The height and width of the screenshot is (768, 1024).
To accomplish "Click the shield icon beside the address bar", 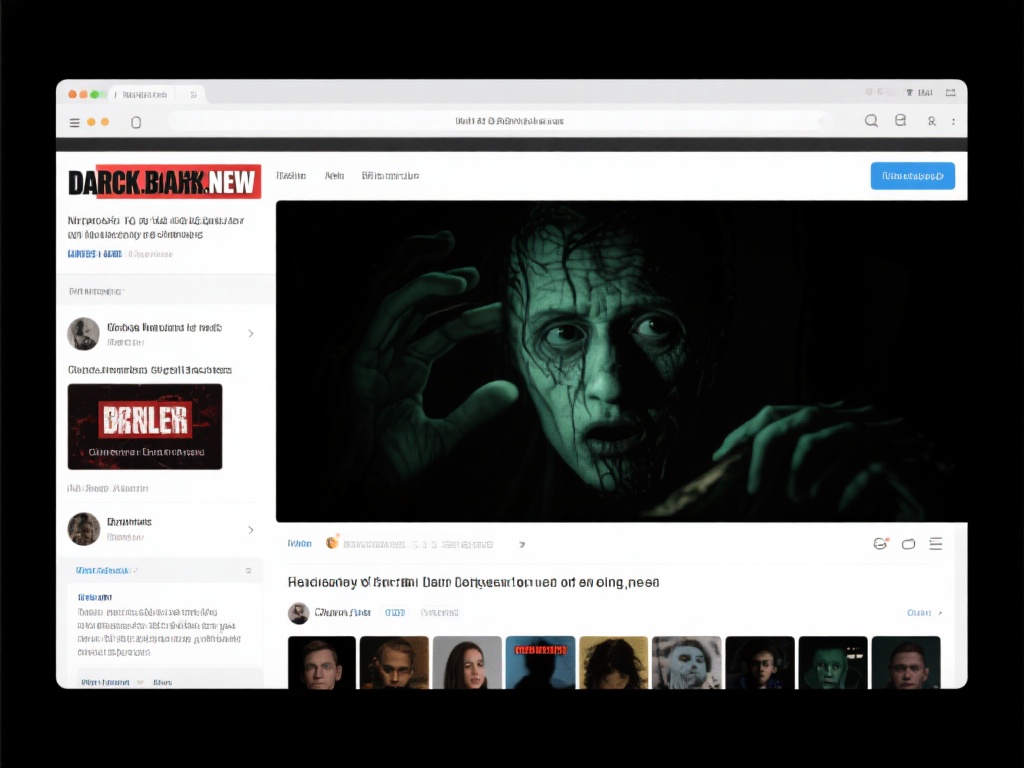I will tap(136, 122).
